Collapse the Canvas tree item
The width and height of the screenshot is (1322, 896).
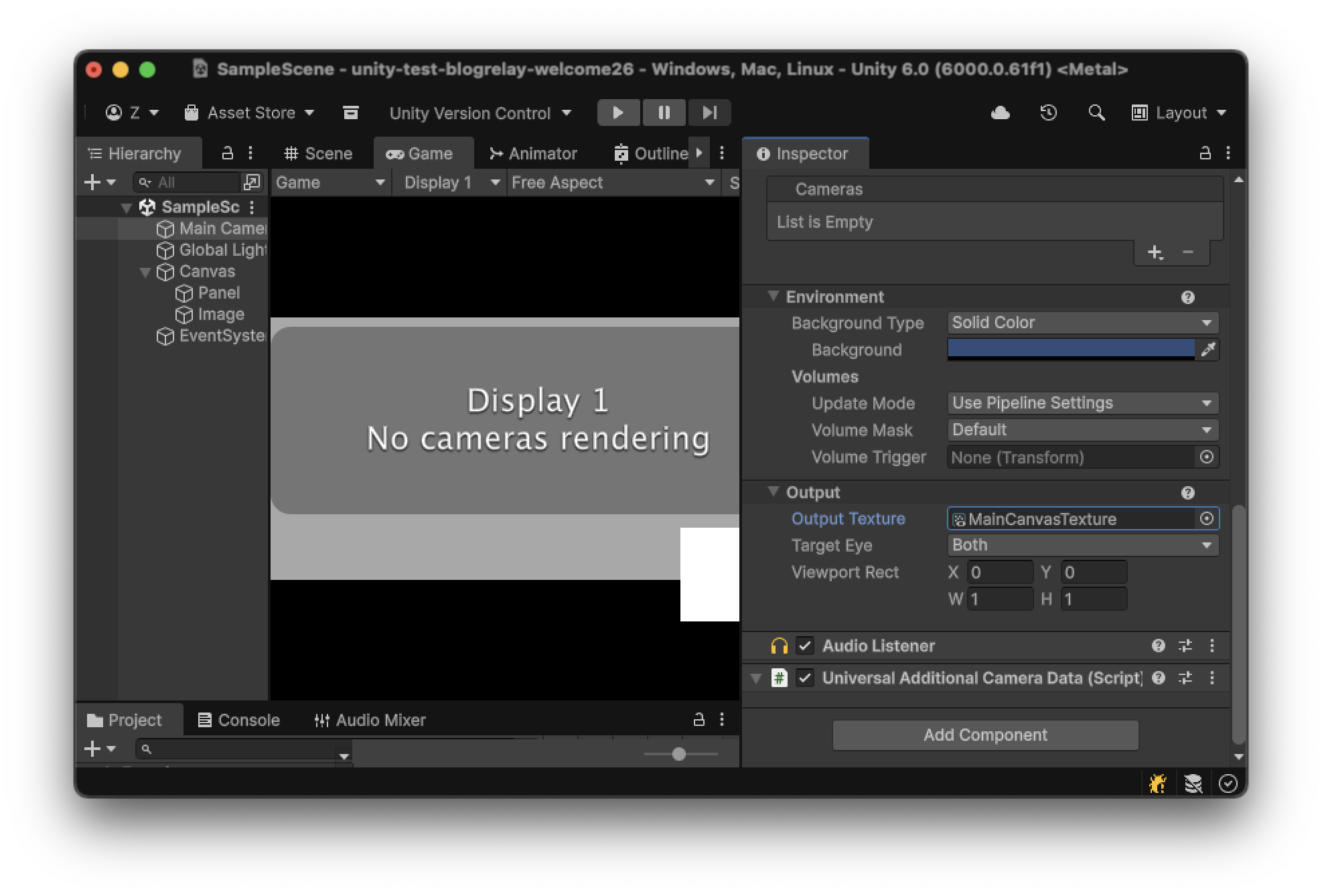(x=145, y=272)
